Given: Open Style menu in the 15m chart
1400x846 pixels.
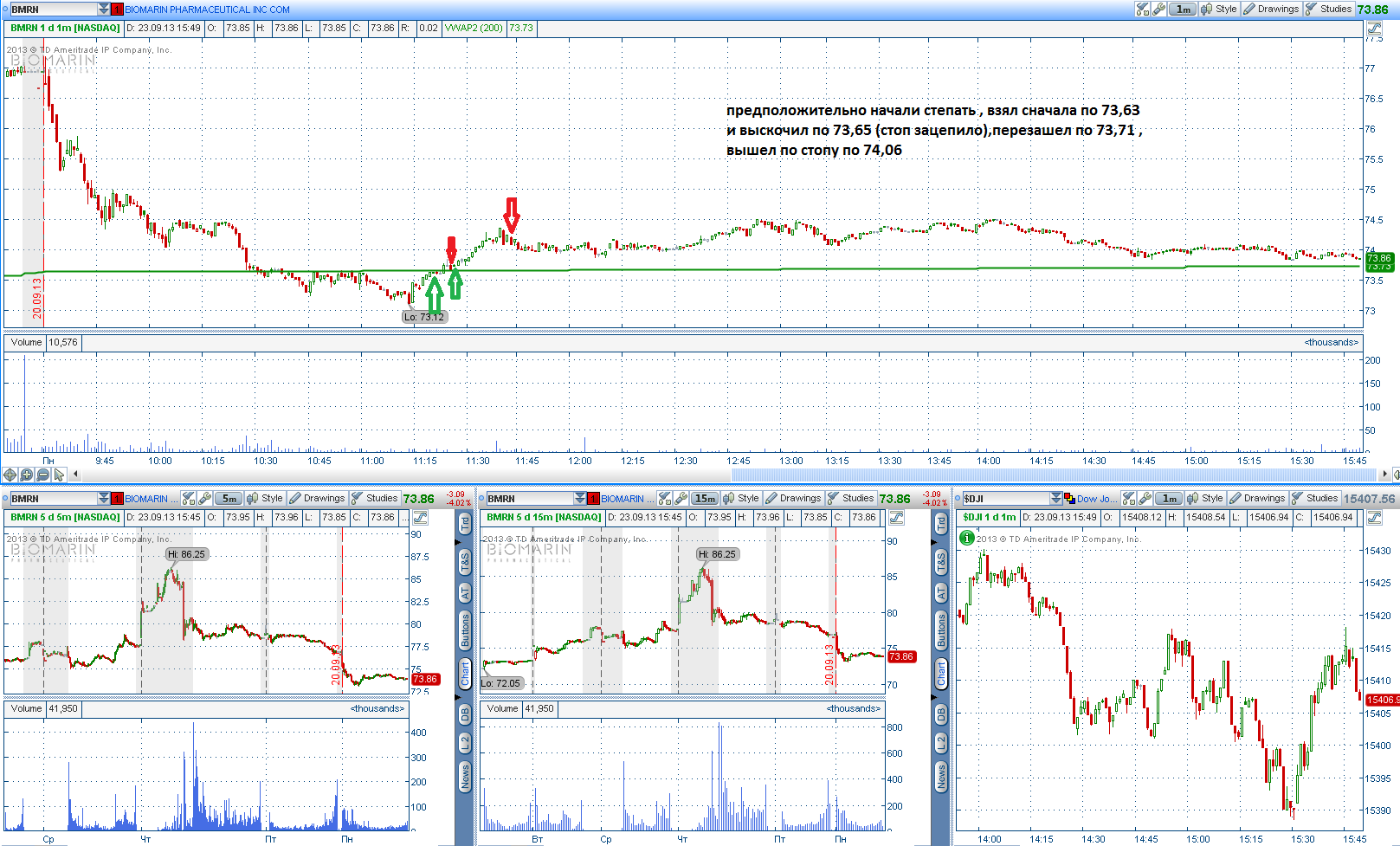Looking at the screenshot, I should 741,498.
